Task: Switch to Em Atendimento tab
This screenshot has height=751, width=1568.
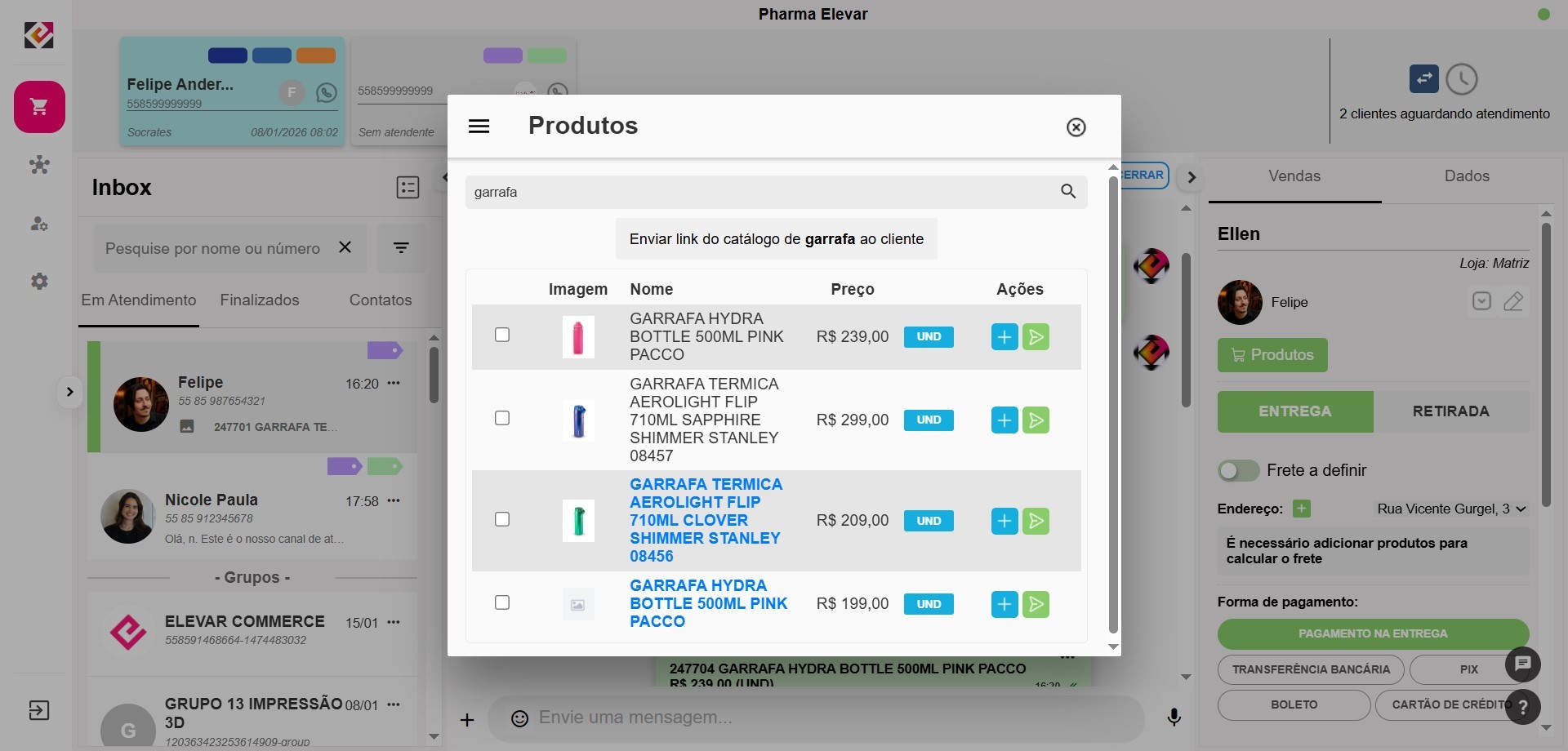Action: (x=139, y=300)
